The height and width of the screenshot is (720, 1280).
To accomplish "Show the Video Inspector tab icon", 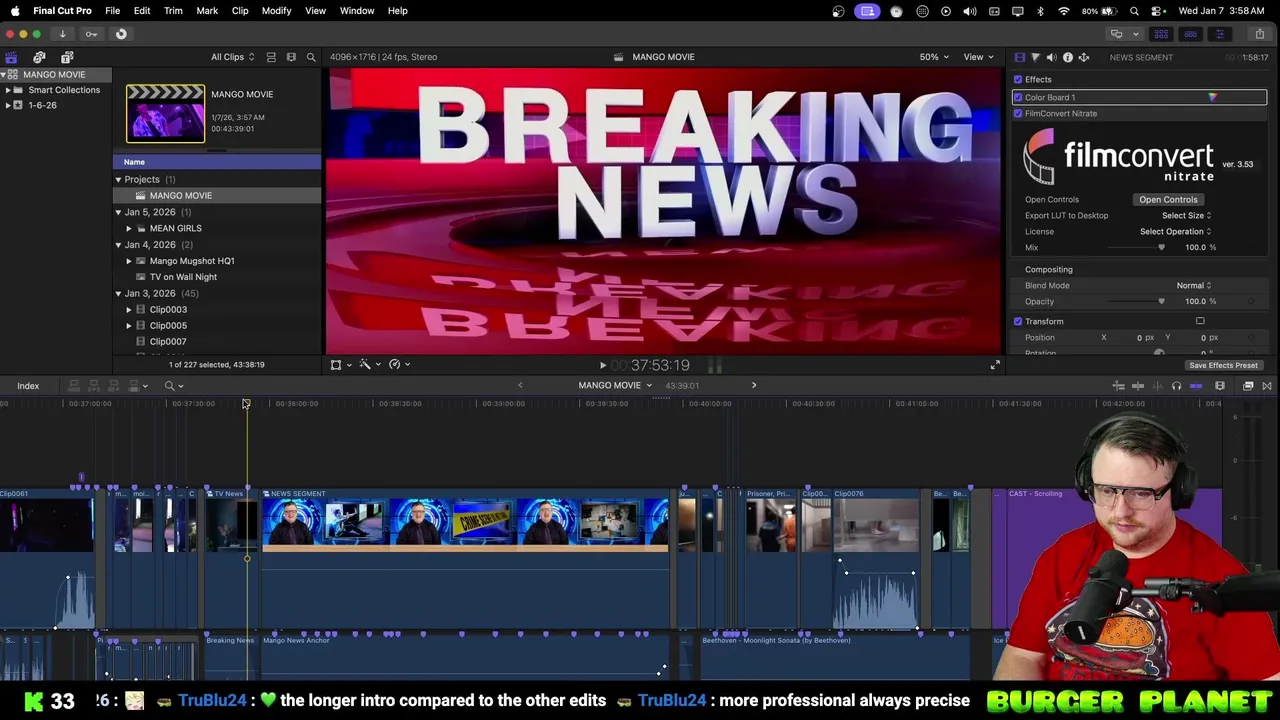I will pyautogui.click(x=1019, y=58).
